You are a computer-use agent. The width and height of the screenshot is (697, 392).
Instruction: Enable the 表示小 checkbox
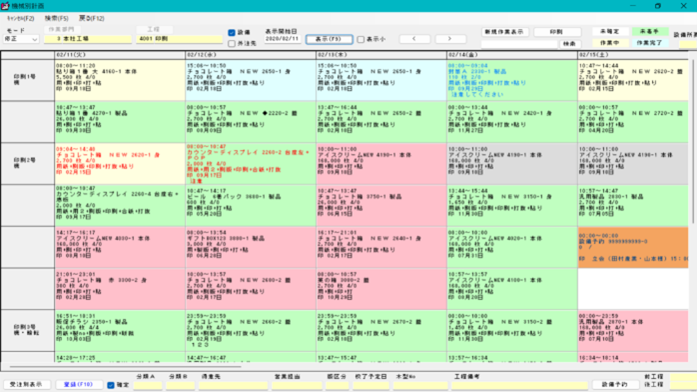(361, 40)
